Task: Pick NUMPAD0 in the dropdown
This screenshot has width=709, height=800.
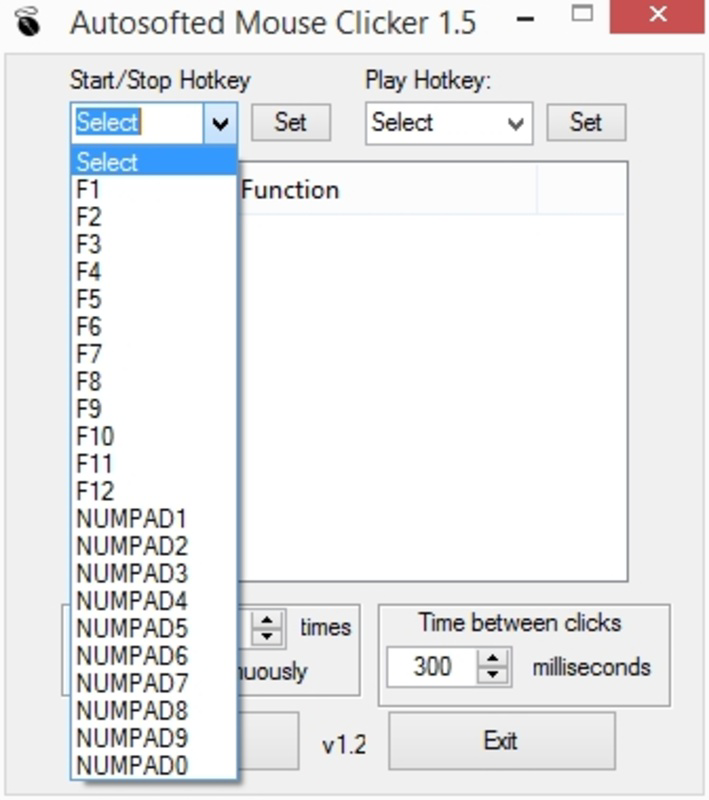Action: coord(154,765)
